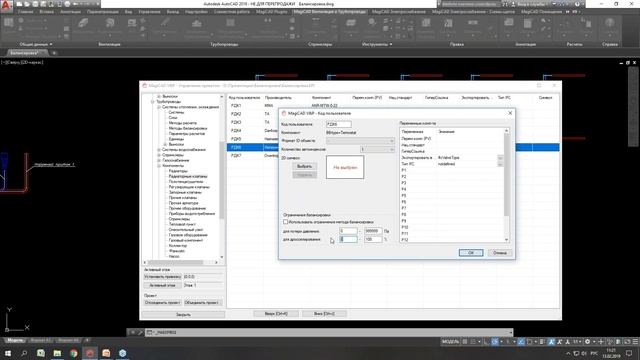Click OK in Код пользователя dialog
The width and height of the screenshot is (640, 360).
point(471,253)
